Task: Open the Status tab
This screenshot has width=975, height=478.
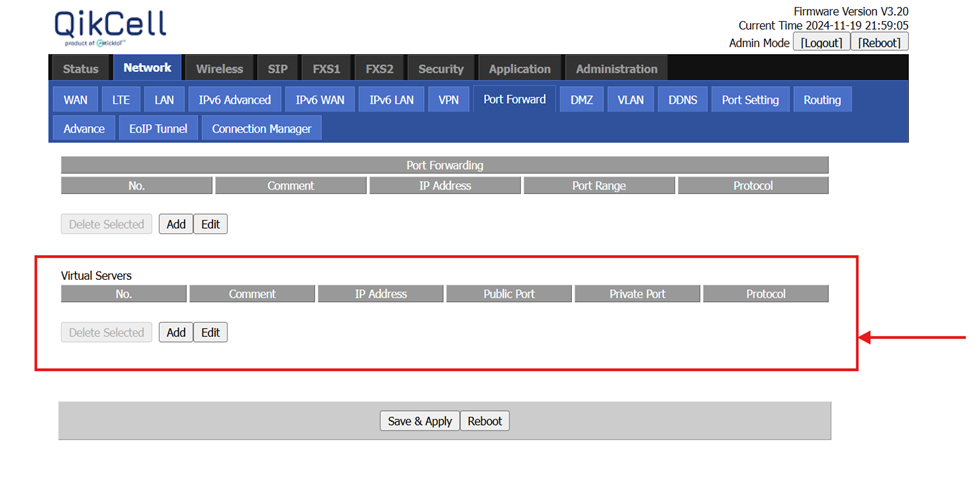Action: pyautogui.click(x=80, y=69)
